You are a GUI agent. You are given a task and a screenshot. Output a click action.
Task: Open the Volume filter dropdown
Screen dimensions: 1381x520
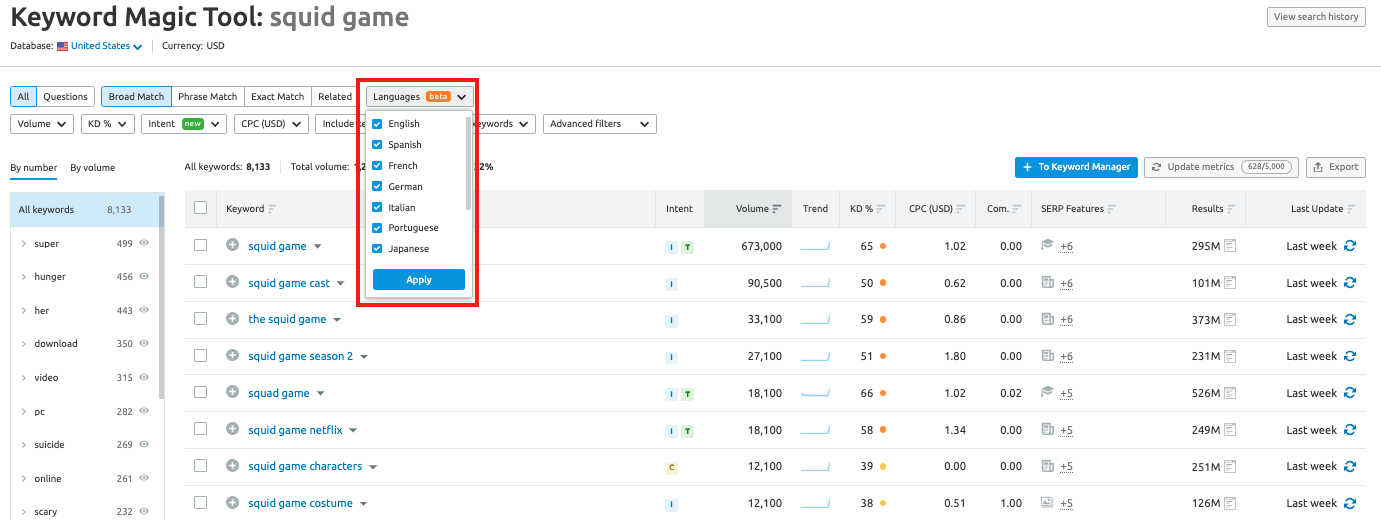(x=41, y=124)
